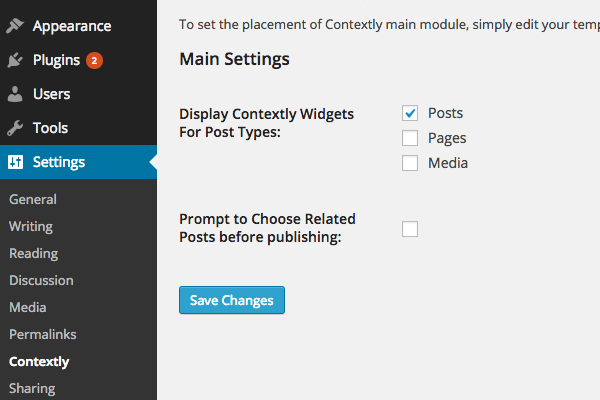This screenshot has width=600, height=400.
Task: Open Permalinks settings
Action: pos(43,335)
